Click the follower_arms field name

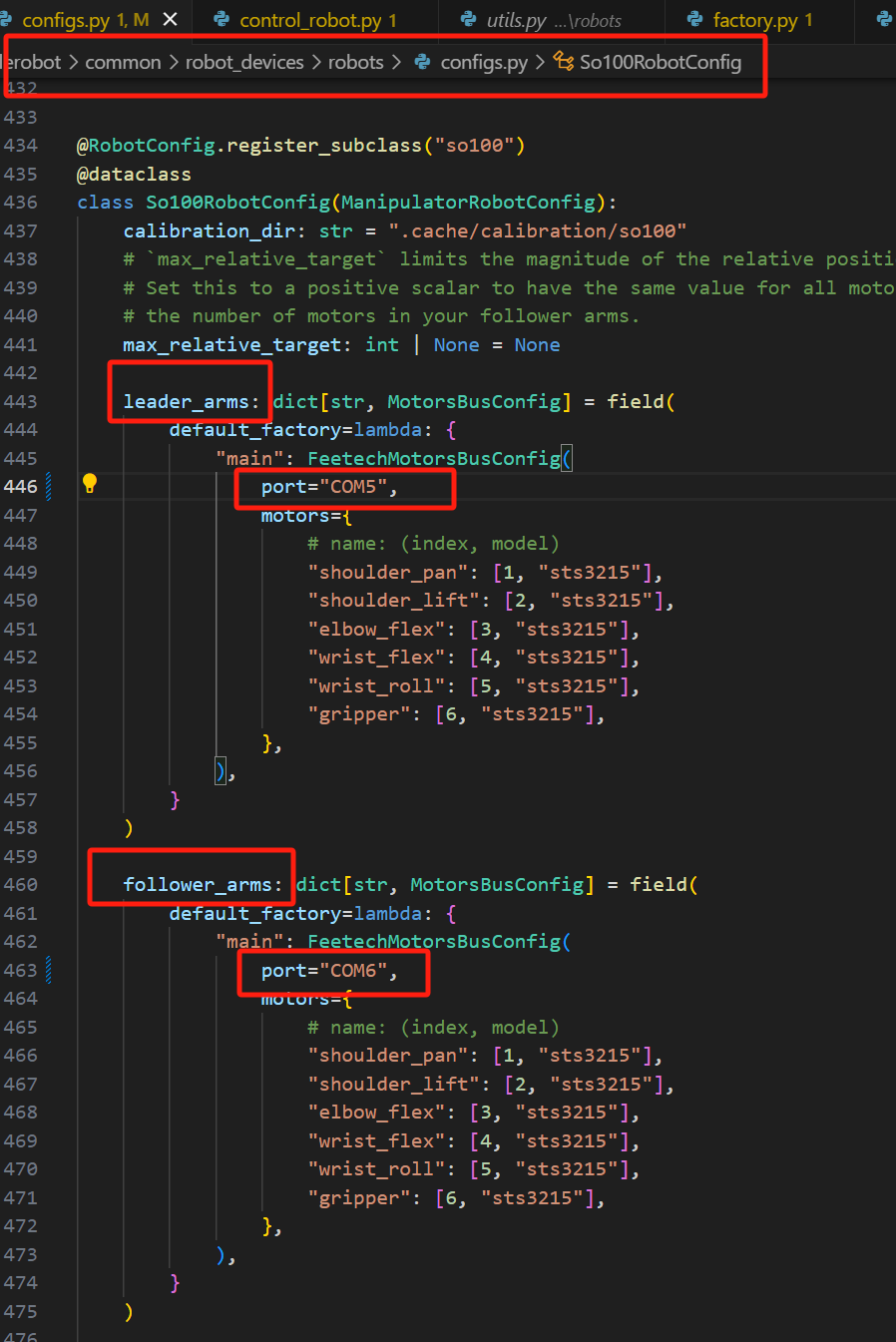(198, 884)
